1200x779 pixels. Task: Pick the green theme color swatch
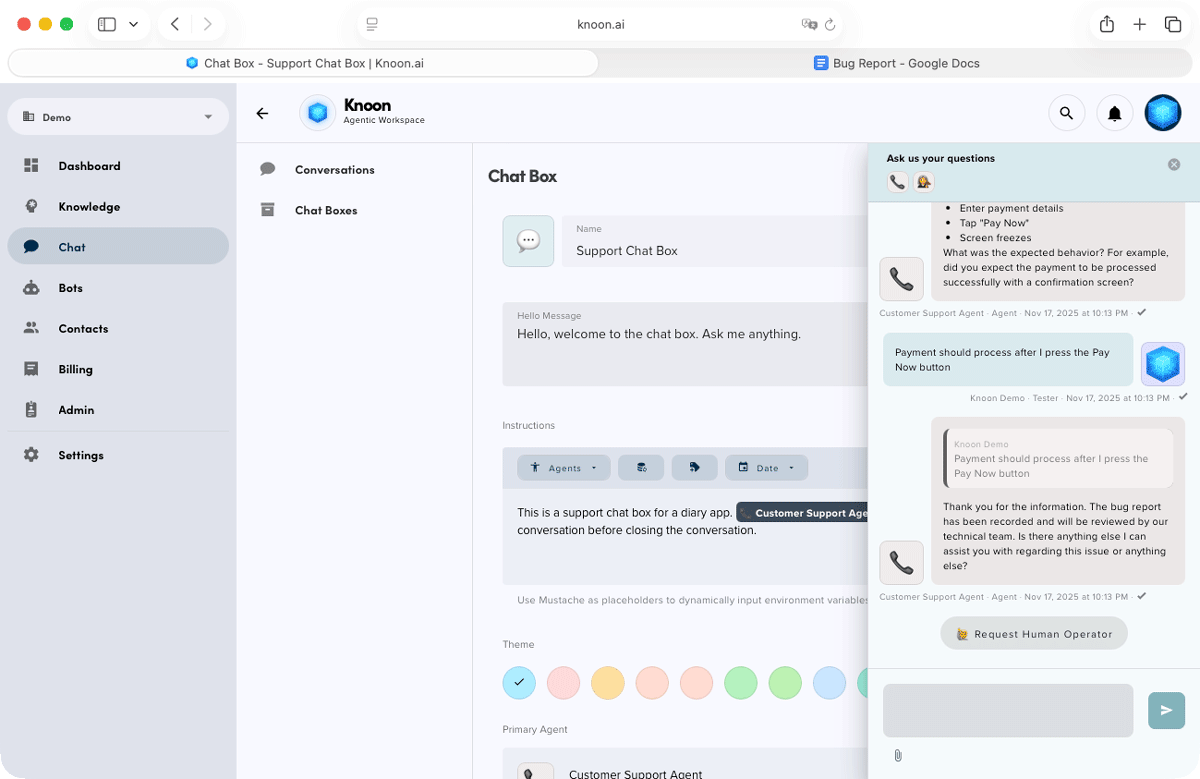pos(741,683)
